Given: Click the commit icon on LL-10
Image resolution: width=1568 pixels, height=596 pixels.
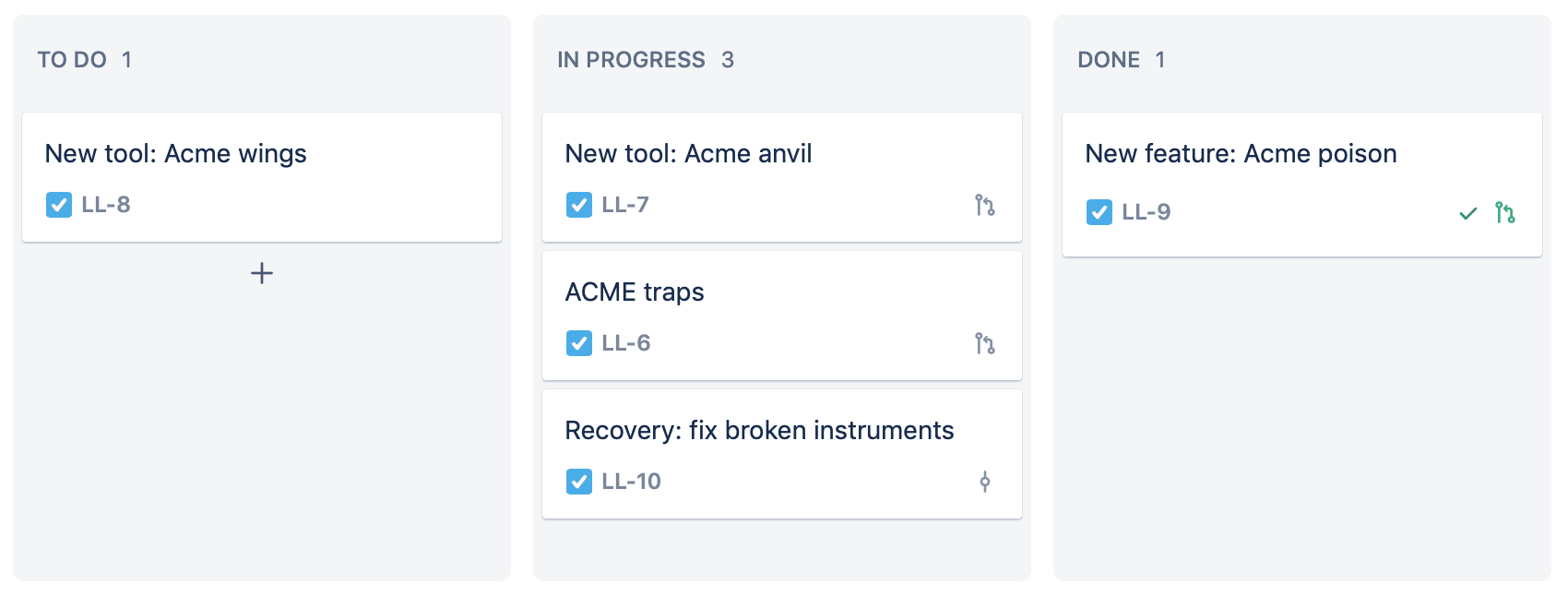Looking at the screenshot, I should tap(985, 482).
